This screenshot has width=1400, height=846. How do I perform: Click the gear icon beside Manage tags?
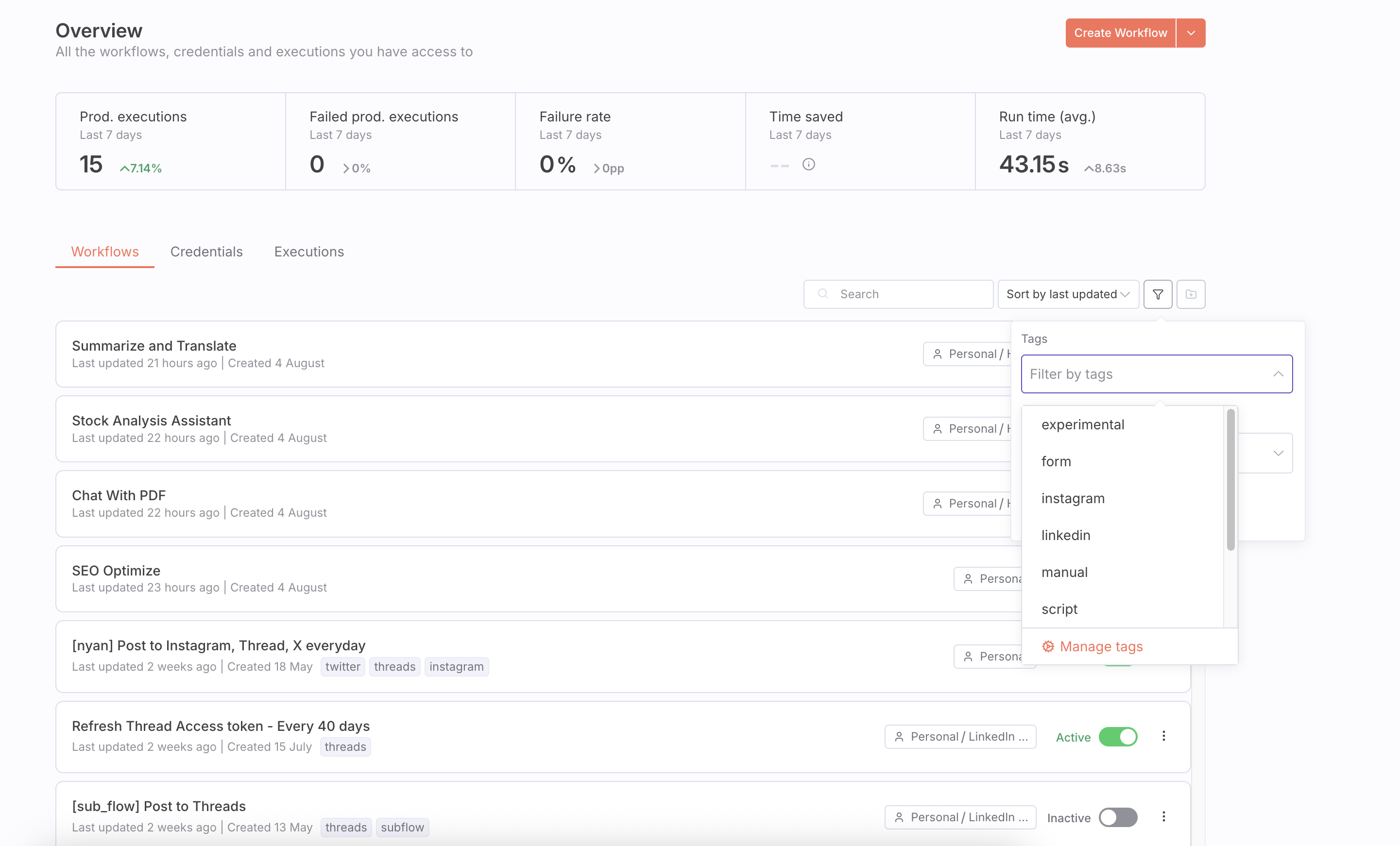(x=1048, y=646)
